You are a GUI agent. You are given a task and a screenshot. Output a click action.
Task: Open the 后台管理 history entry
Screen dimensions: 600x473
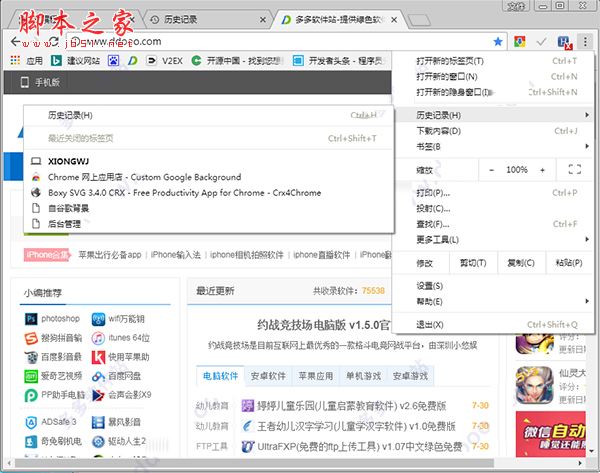(209, 224)
